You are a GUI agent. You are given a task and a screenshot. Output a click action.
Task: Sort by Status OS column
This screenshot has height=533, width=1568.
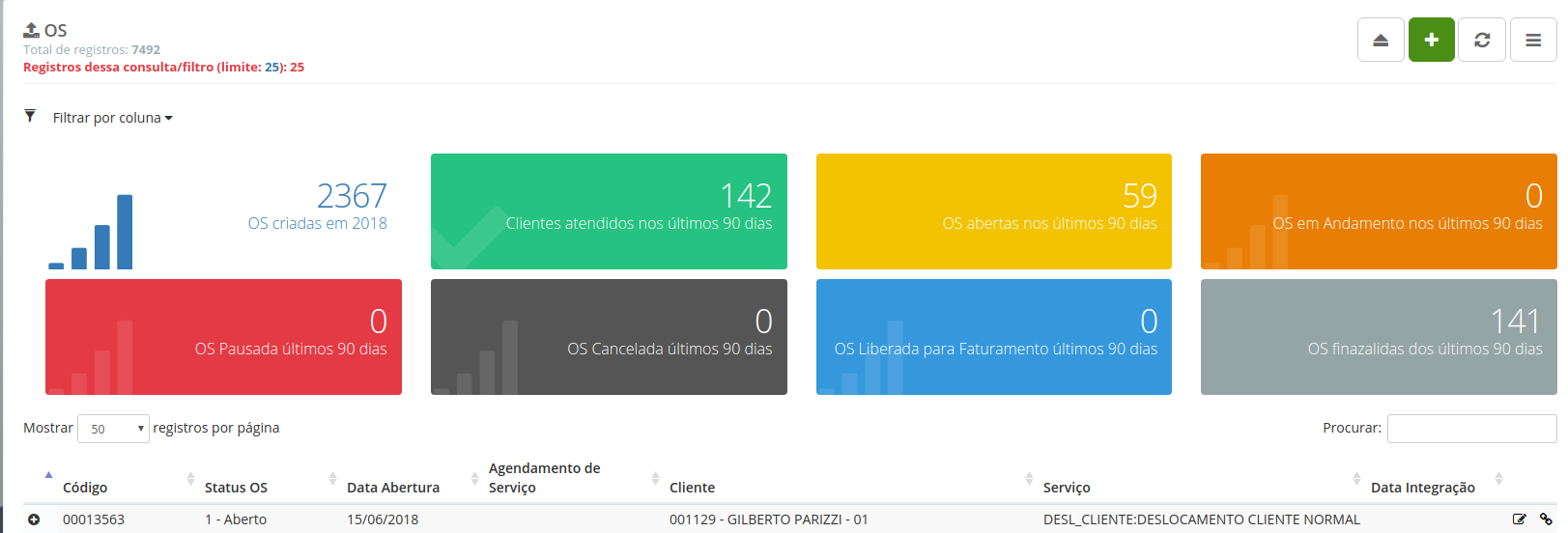point(236,488)
